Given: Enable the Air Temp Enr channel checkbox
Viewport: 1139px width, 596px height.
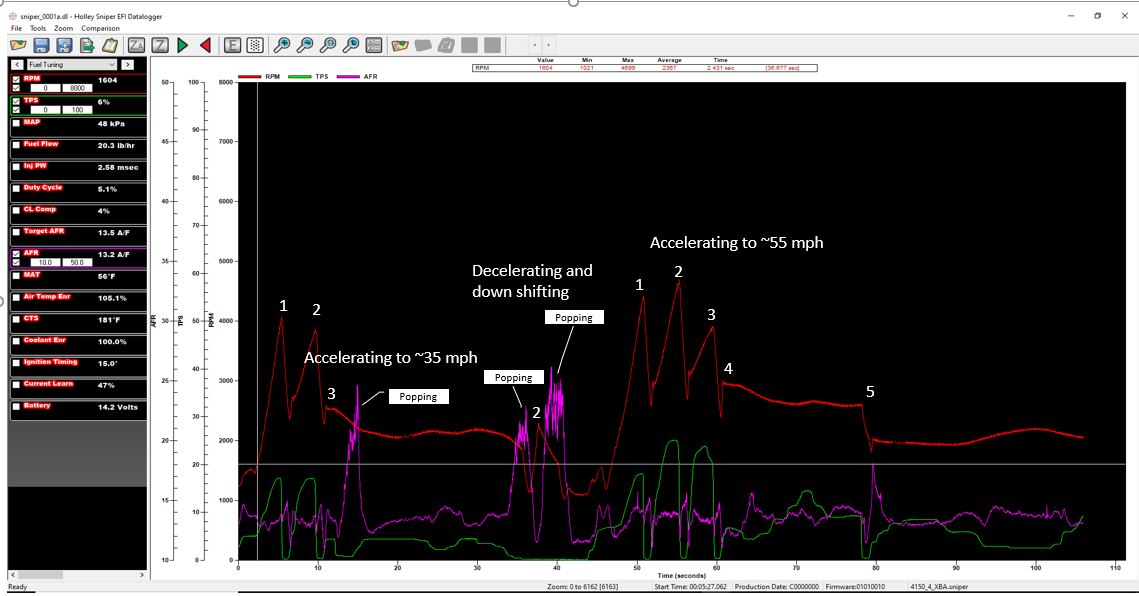Looking at the screenshot, I should point(16,297).
